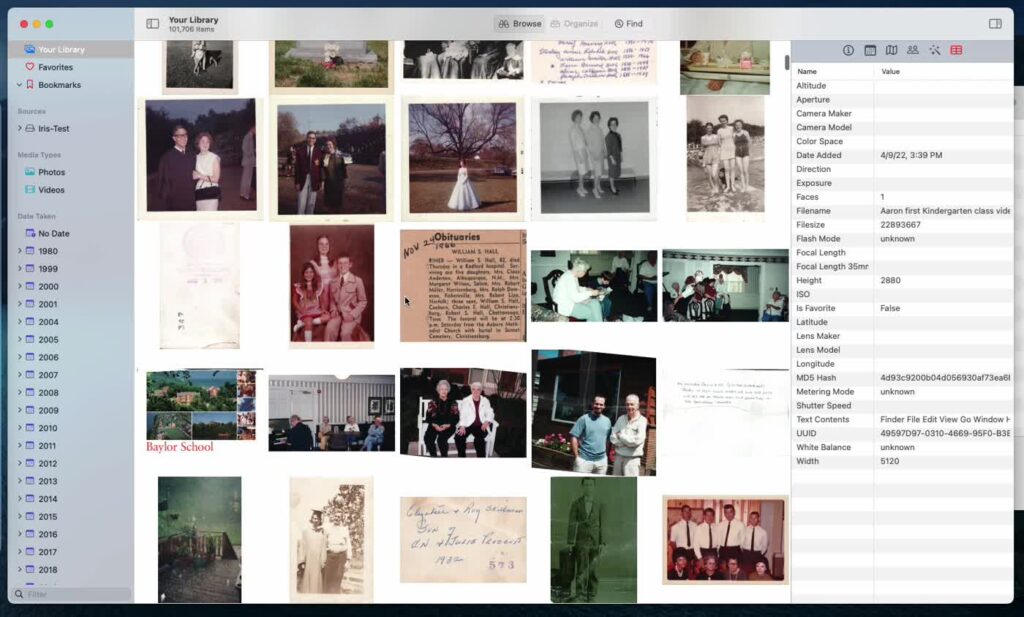
Task: Open the people/faces inspector icon
Action: (913, 50)
